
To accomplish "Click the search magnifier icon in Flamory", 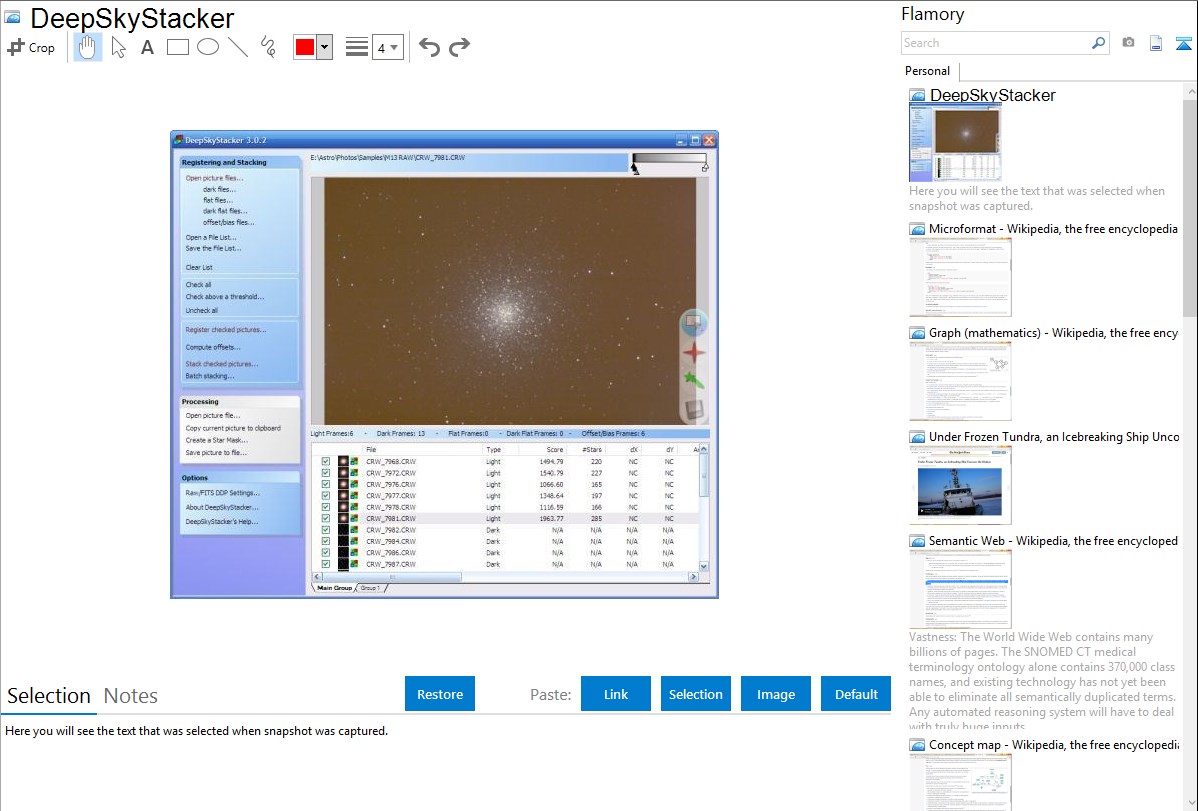I will [x=1098, y=43].
